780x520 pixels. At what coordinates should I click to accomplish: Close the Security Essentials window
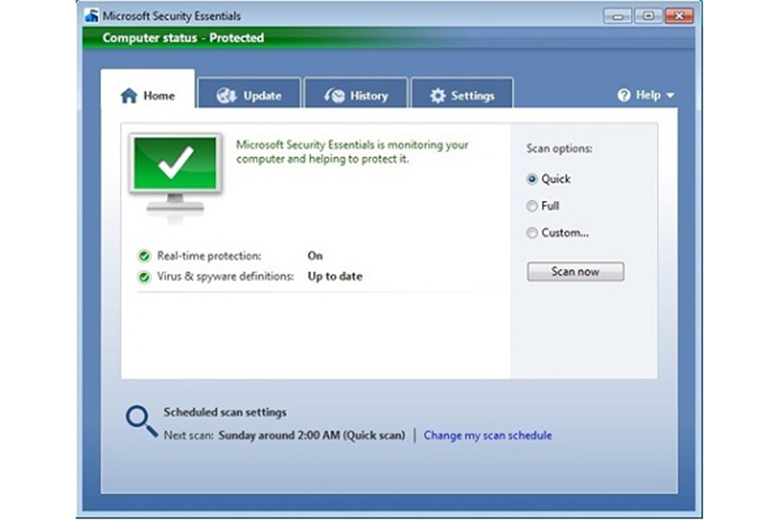(679, 16)
